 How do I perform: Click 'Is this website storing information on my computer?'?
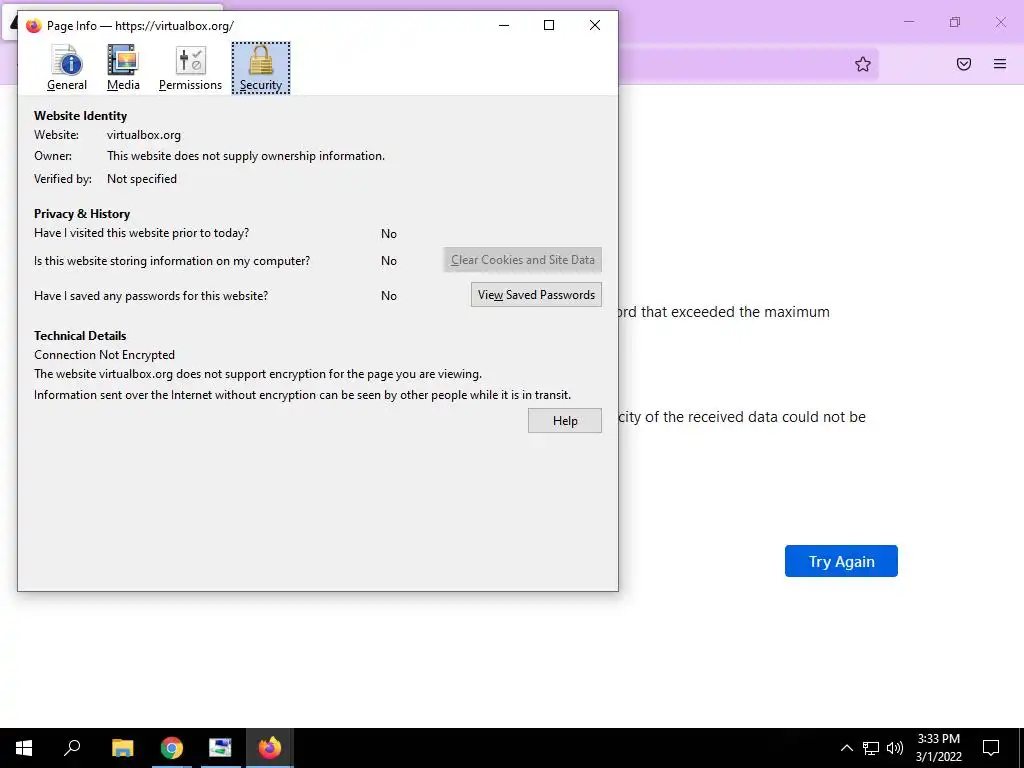(x=172, y=261)
